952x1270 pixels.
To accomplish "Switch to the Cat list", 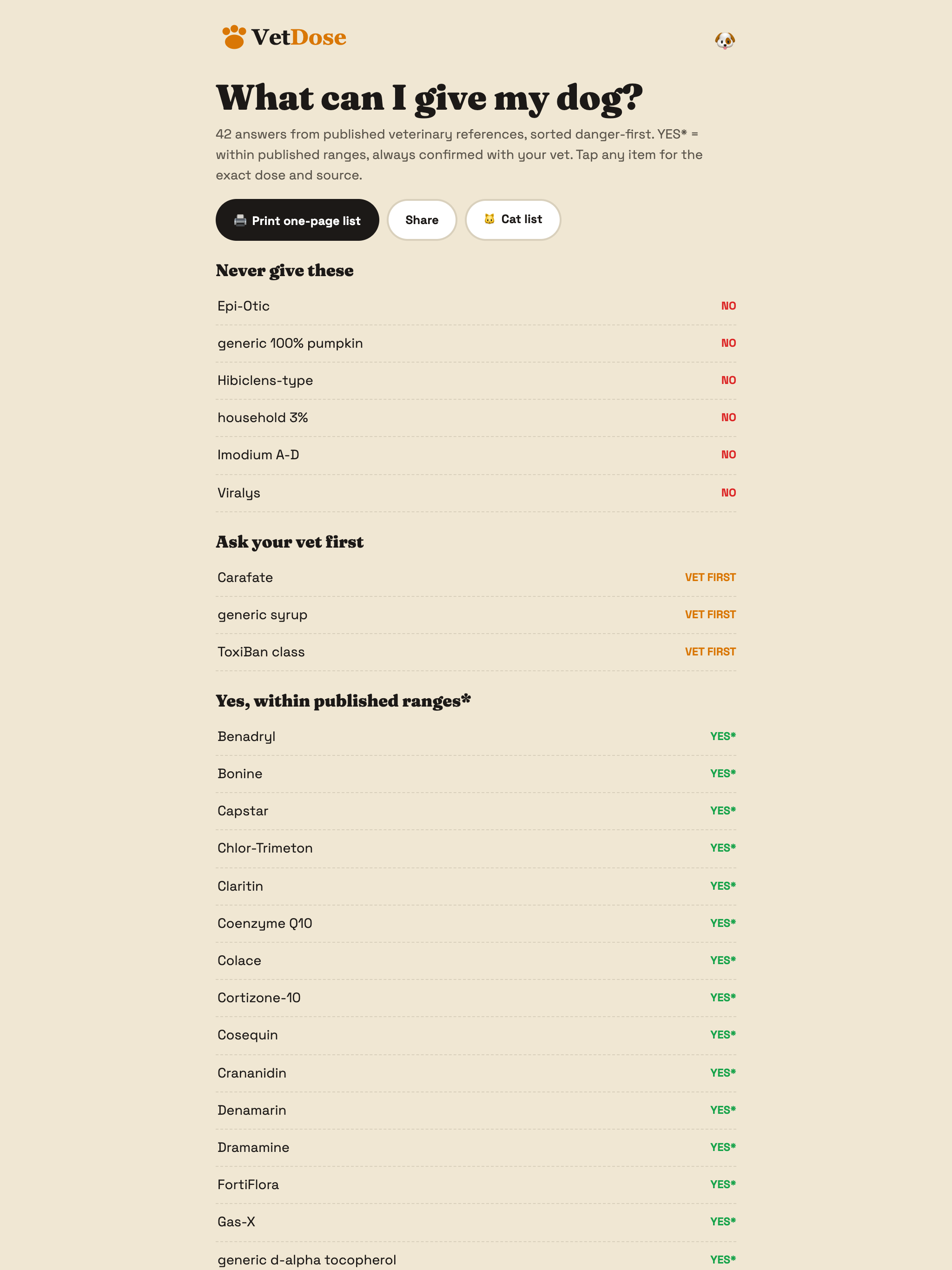I will [513, 219].
